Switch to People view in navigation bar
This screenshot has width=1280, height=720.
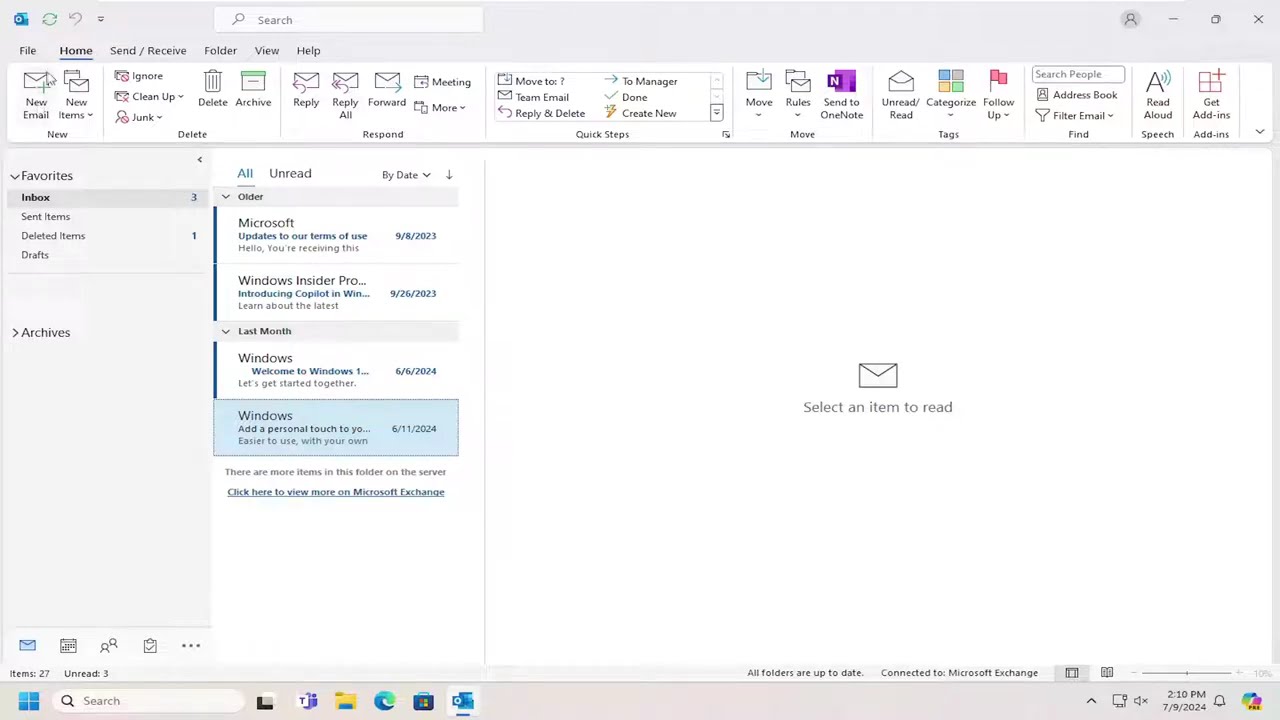pos(109,646)
